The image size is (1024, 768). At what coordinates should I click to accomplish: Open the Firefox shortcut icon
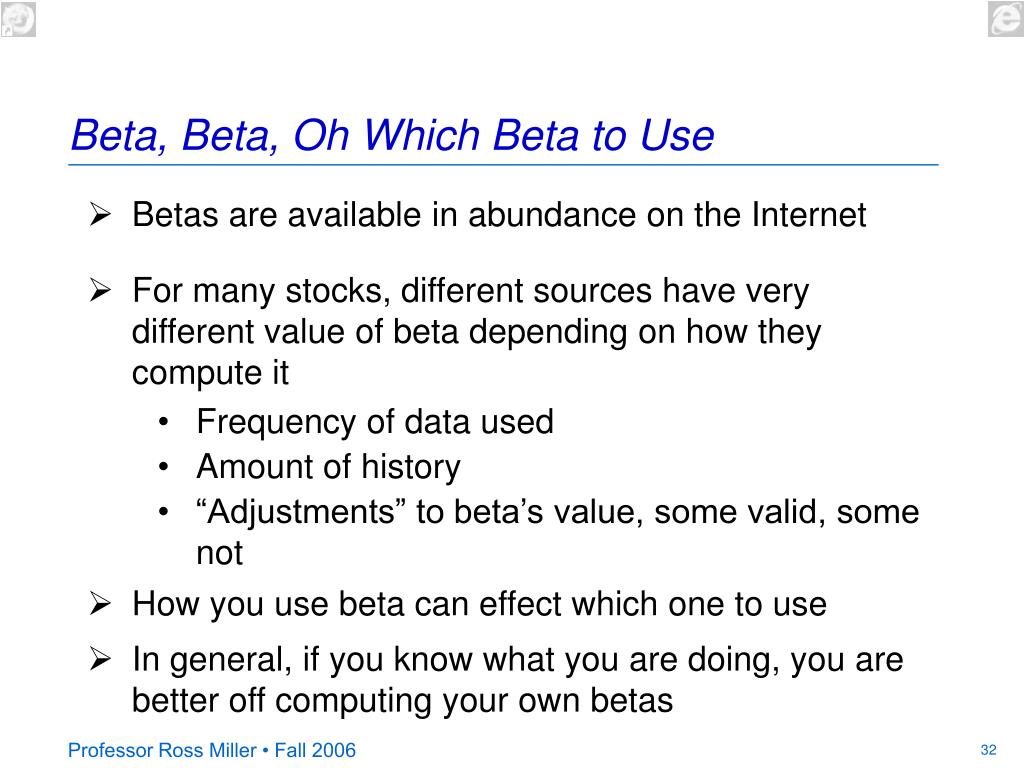[18, 19]
